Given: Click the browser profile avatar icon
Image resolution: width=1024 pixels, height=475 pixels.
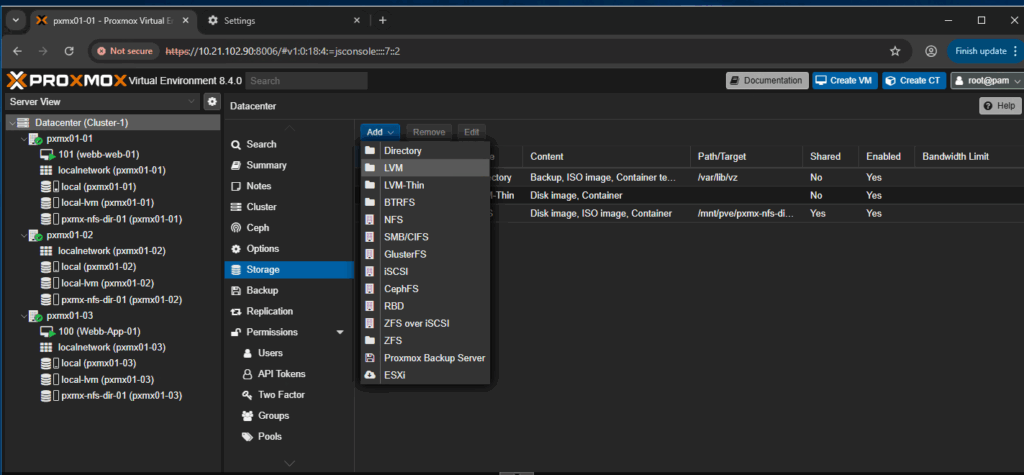Looking at the screenshot, I should (931, 51).
